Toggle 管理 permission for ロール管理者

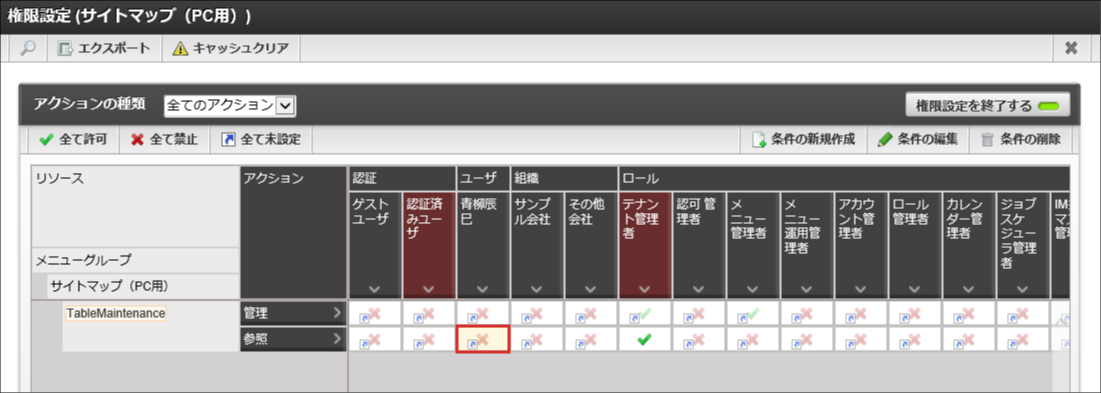[x=915, y=314]
